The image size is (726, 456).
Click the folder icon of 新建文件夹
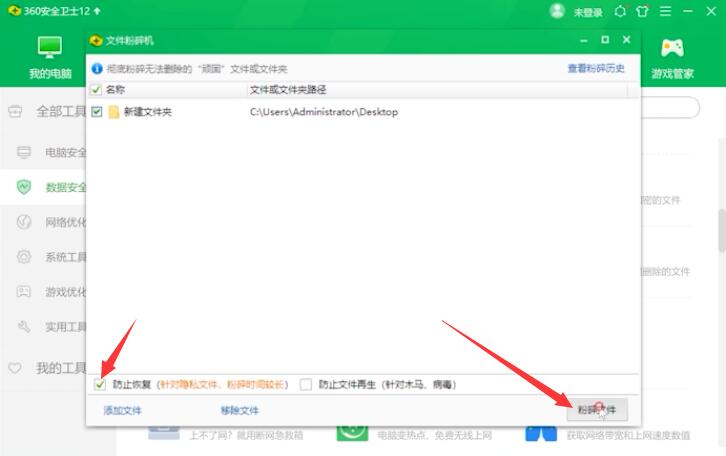[x=114, y=112]
